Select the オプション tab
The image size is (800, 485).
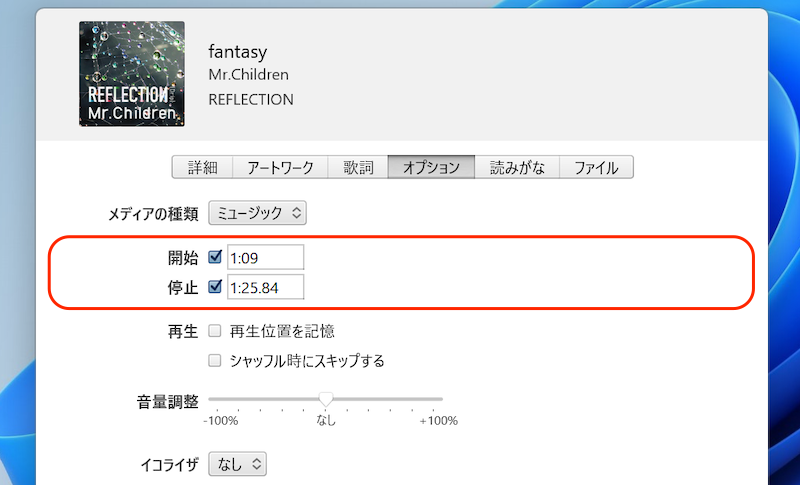click(x=431, y=167)
